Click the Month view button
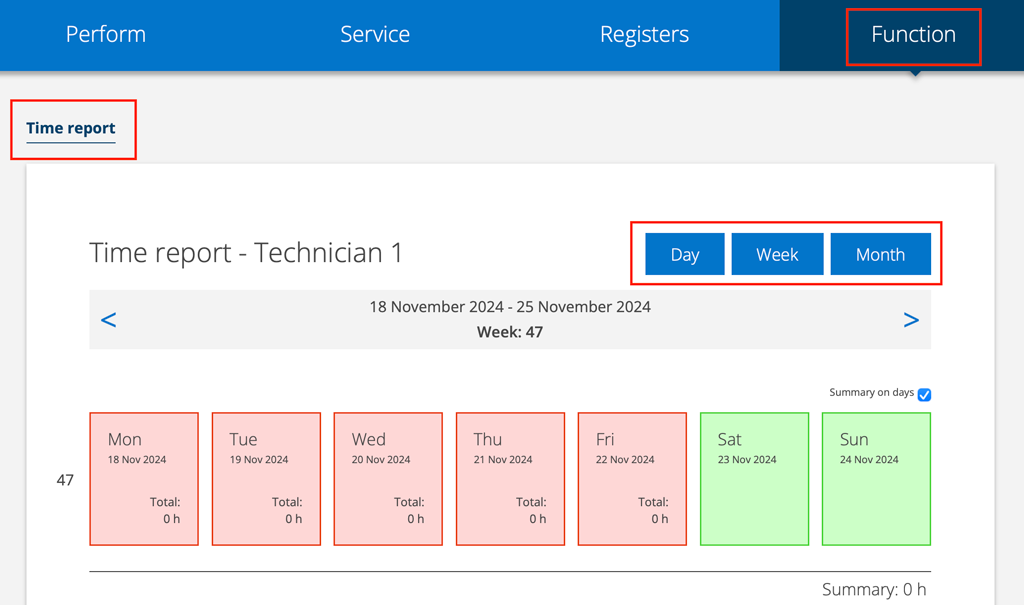Screen dimensions: 1024x605 pyautogui.click(x=880, y=254)
